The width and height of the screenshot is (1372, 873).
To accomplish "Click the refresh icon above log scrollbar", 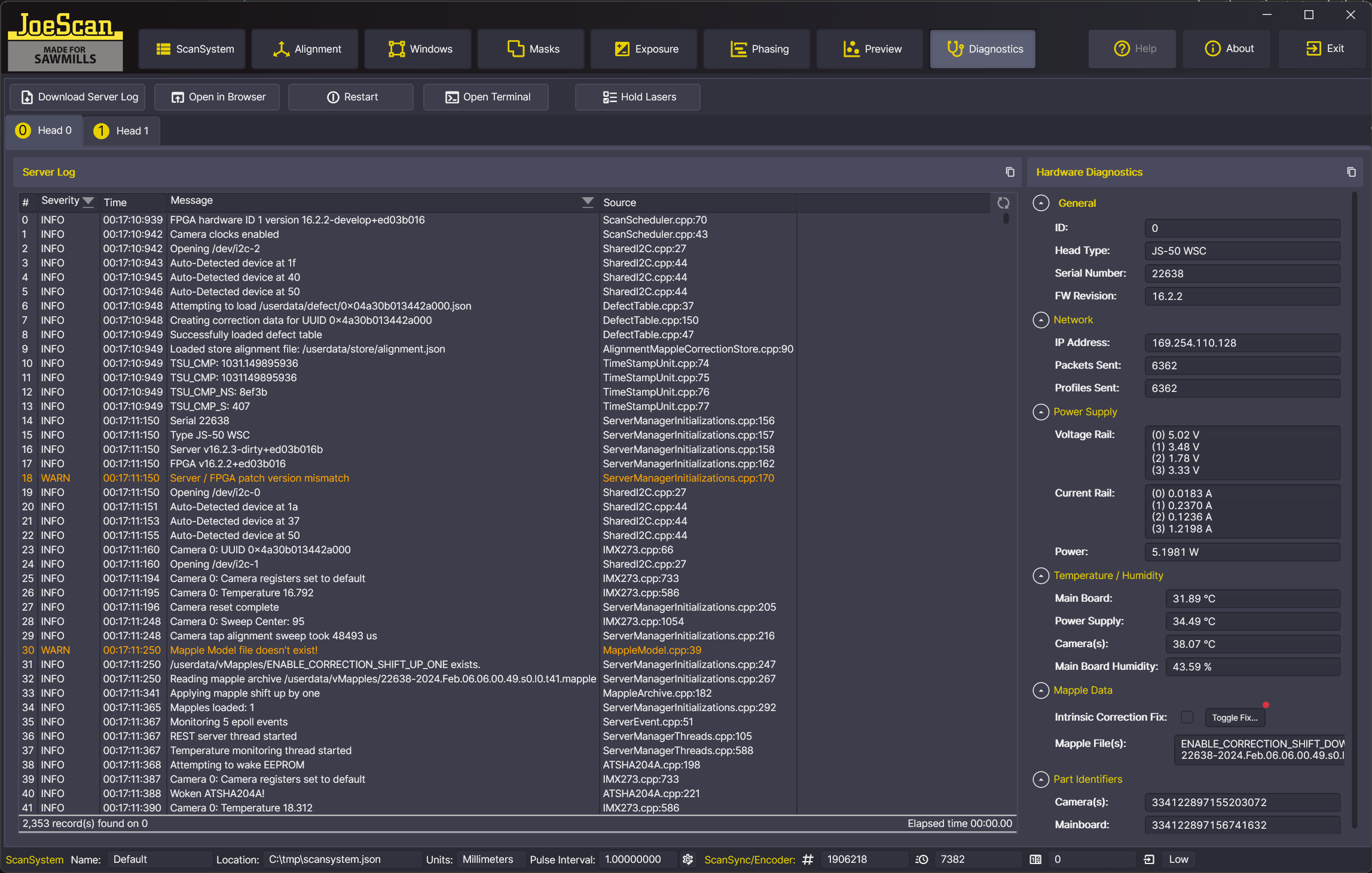I will pos(1003,203).
